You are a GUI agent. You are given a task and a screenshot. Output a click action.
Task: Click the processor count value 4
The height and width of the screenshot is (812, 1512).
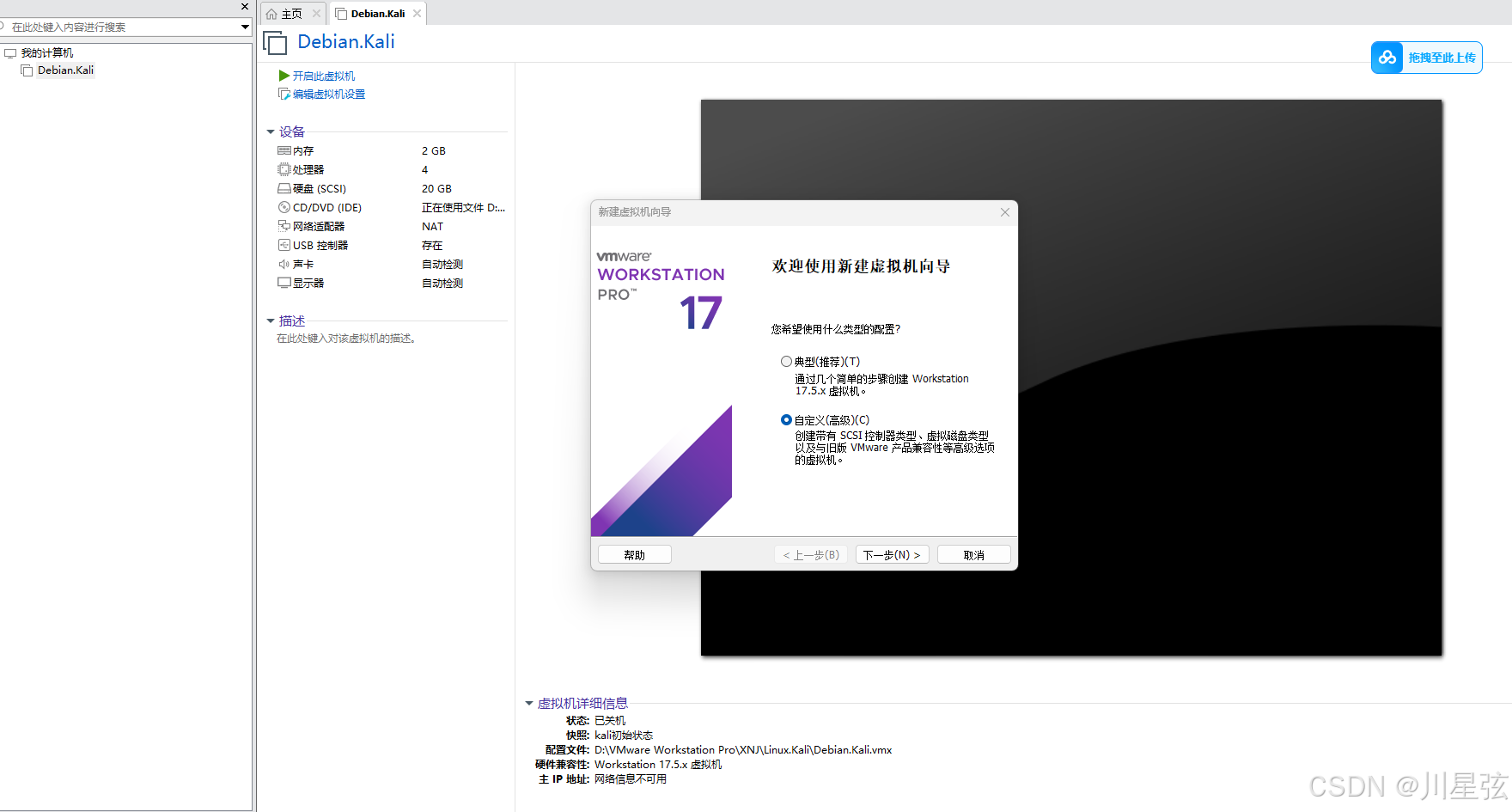tap(424, 169)
